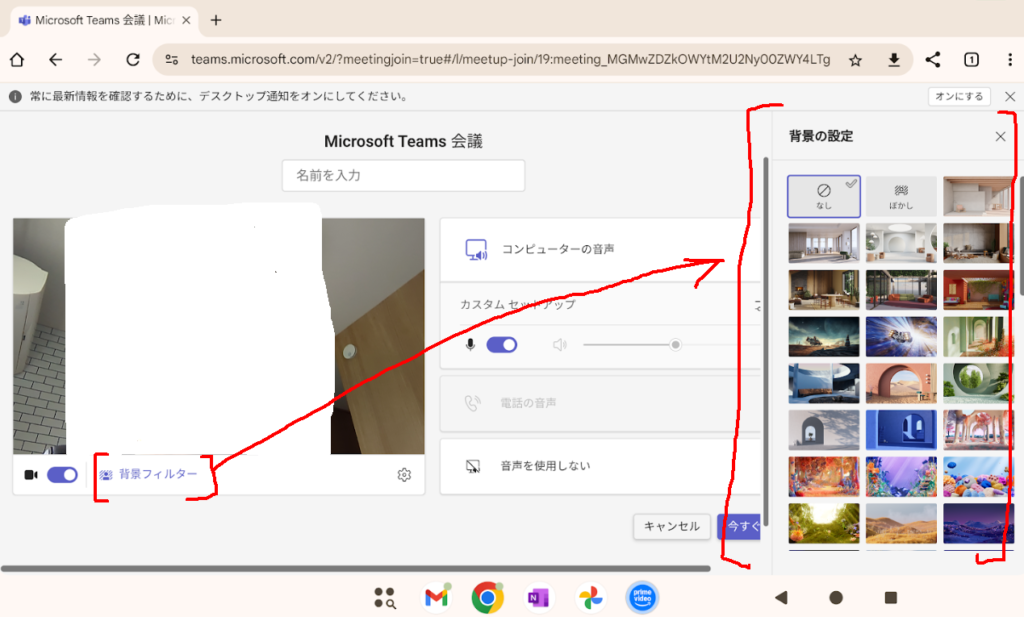Select the Microsoft Teams 会議 browser tab
This screenshot has height=617, width=1024.
coord(103,20)
